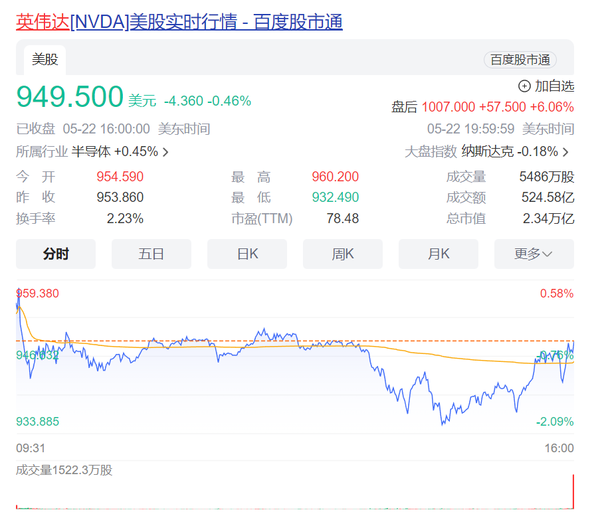Click the 最高 value 960.200
The width and height of the screenshot is (600, 514).
[335, 176]
